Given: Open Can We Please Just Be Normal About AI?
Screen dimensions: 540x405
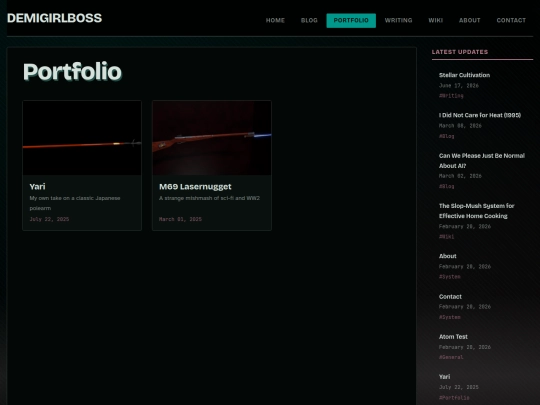Looking at the screenshot, I should pyautogui.click(x=482, y=161).
